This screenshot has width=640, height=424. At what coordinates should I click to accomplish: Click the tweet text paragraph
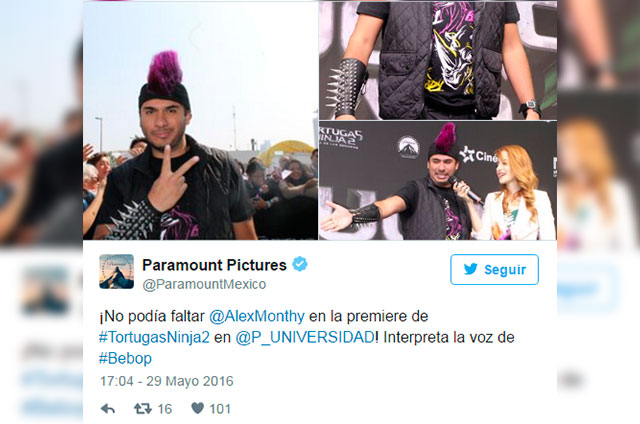(307, 337)
